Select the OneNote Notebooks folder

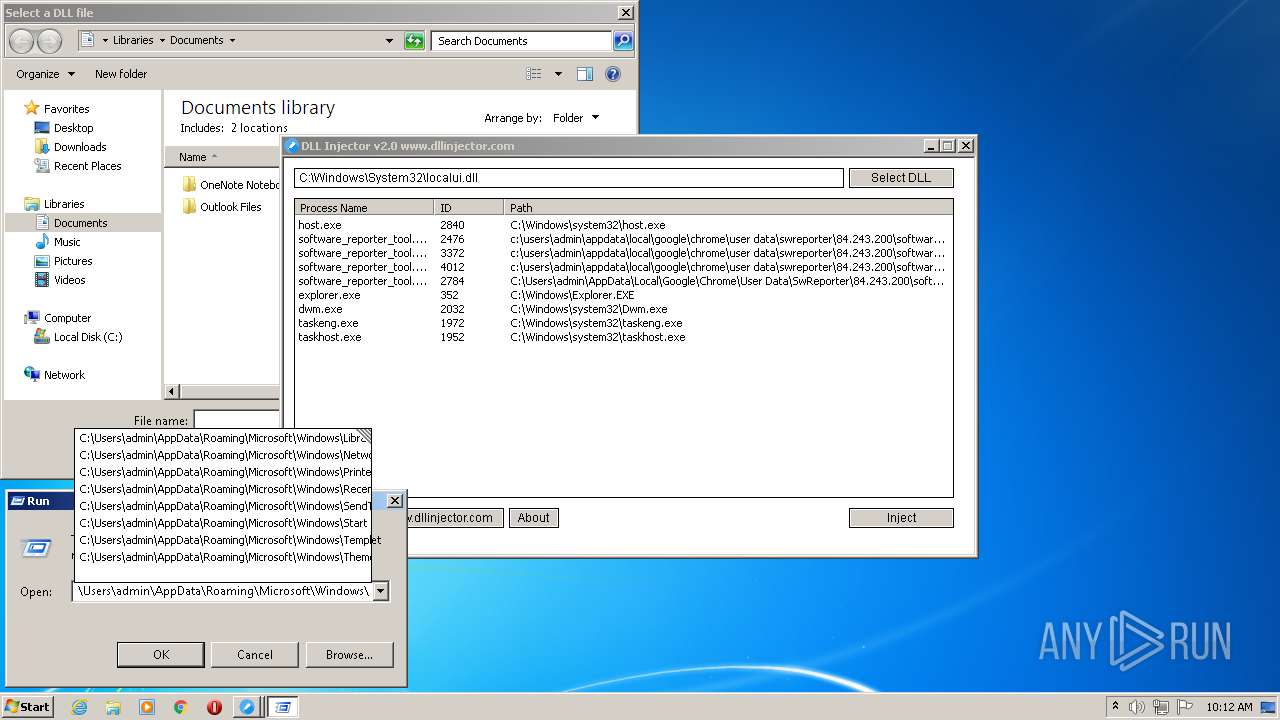pos(230,185)
